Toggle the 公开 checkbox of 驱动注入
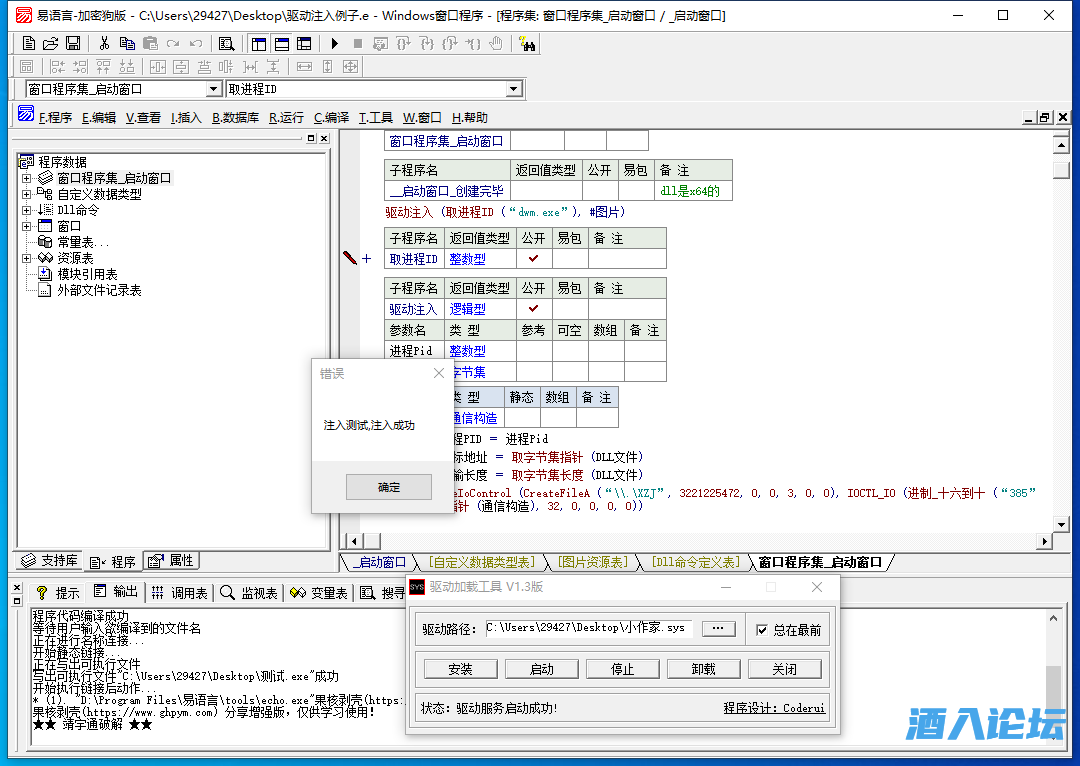Image resolution: width=1080 pixels, height=766 pixels. pos(533,308)
